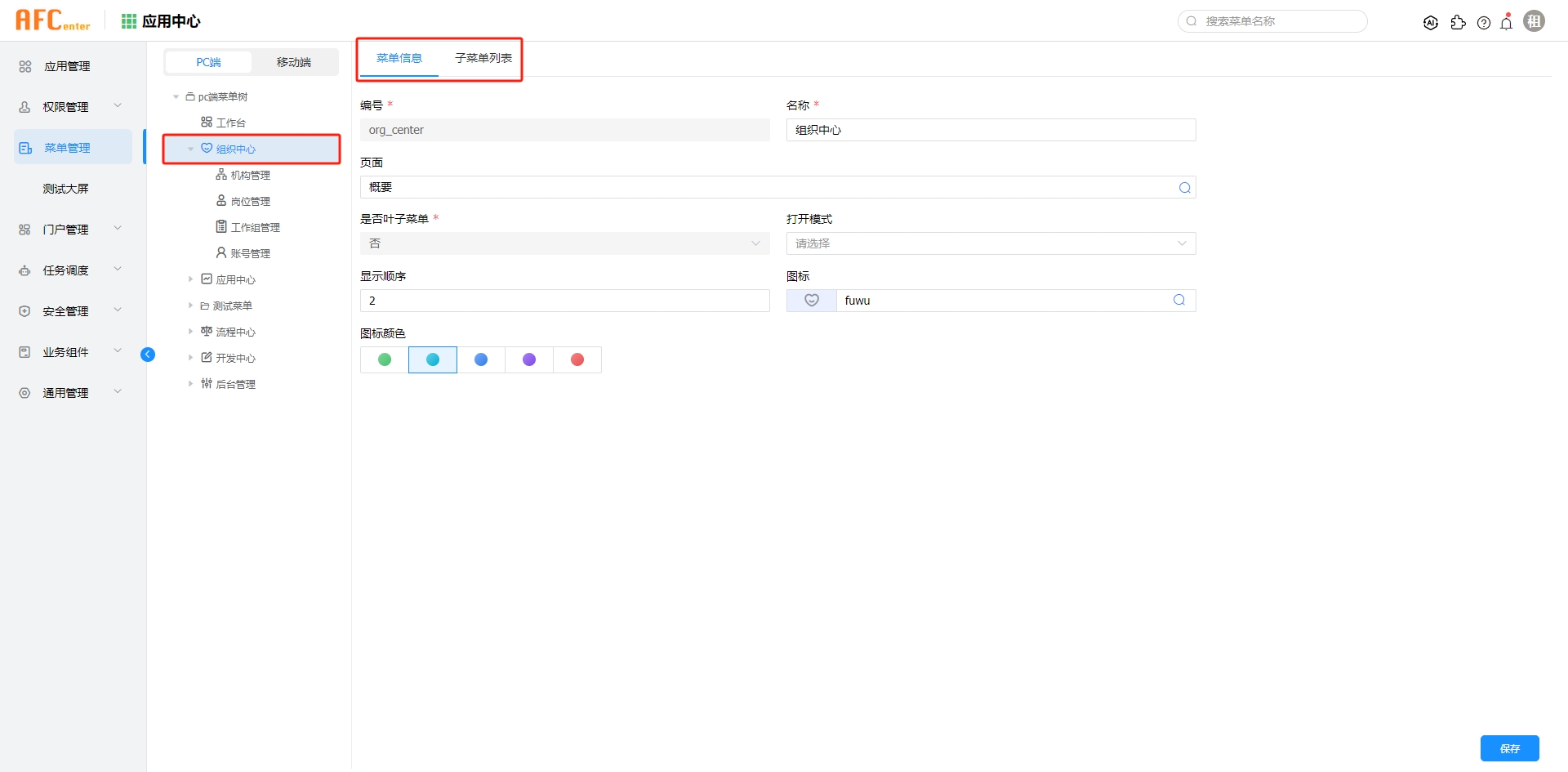The image size is (1568, 772).
Task: Click the 应用管理 grid icon in sidebar
Action: click(24, 66)
